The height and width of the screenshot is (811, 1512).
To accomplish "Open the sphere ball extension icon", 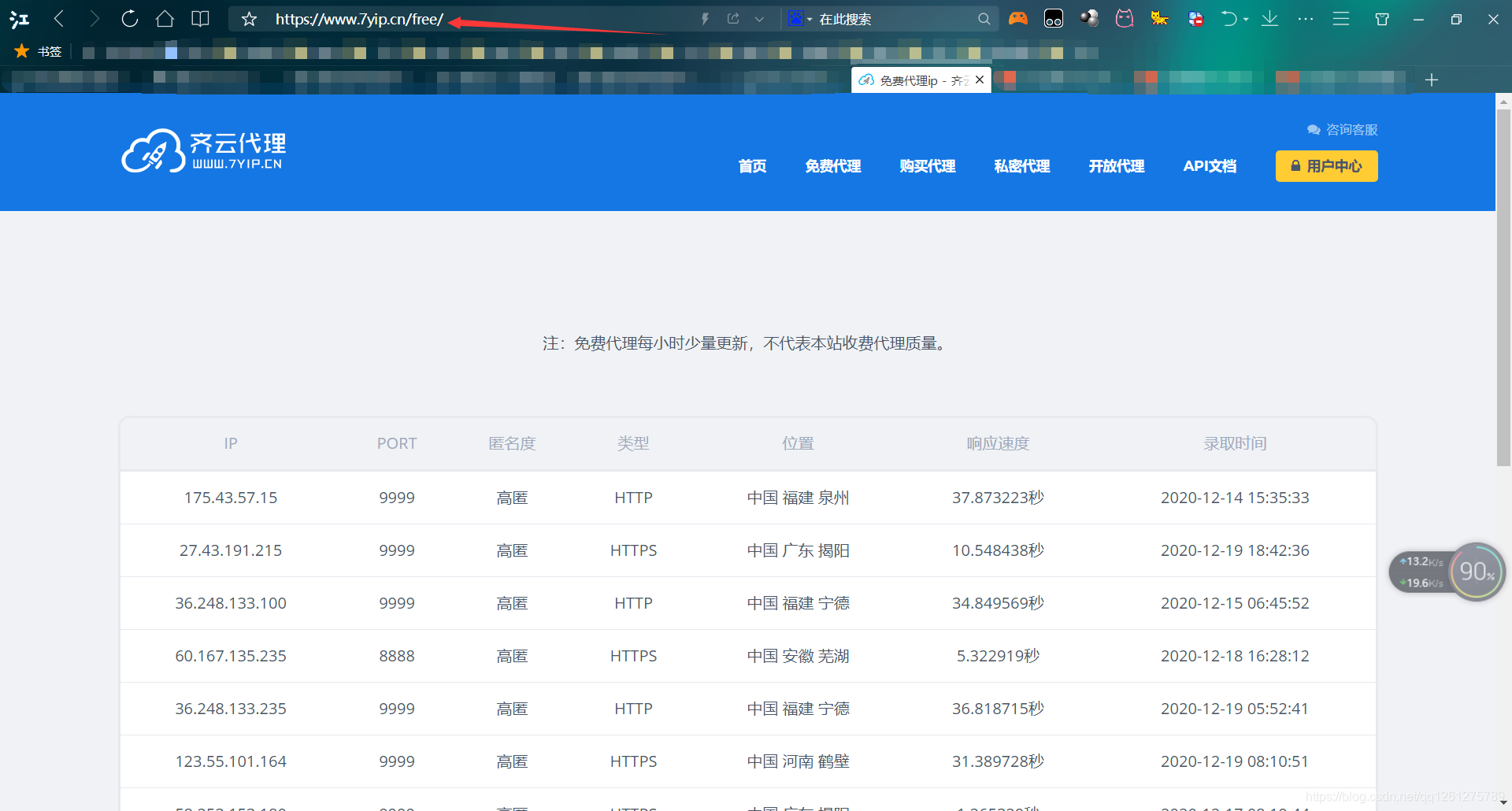I will tap(1089, 18).
